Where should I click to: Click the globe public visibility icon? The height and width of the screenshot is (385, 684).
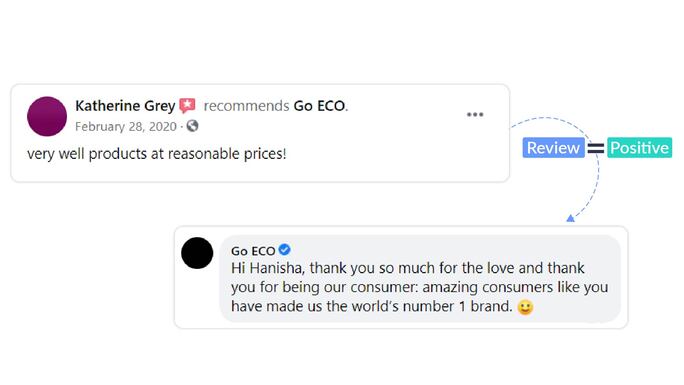click(x=192, y=126)
